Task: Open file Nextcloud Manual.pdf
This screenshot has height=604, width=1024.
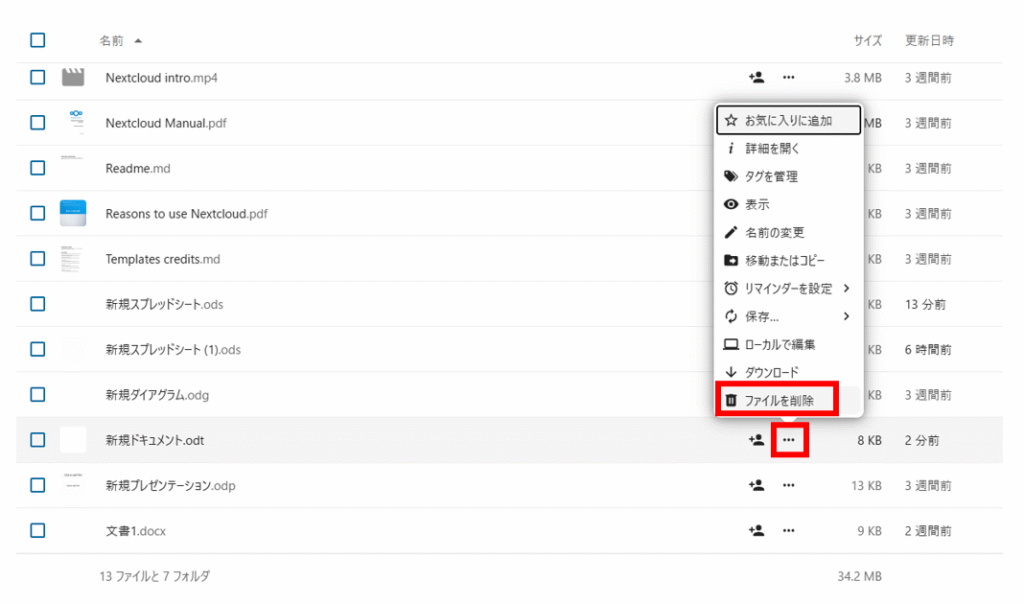Action: tap(165, 123)
